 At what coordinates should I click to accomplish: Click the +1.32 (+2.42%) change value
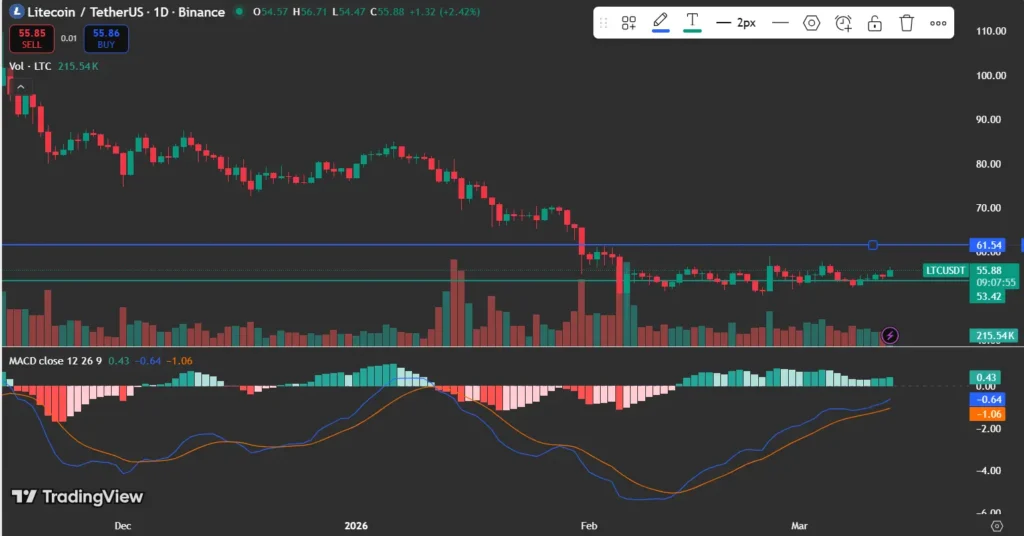click(445, 12)
